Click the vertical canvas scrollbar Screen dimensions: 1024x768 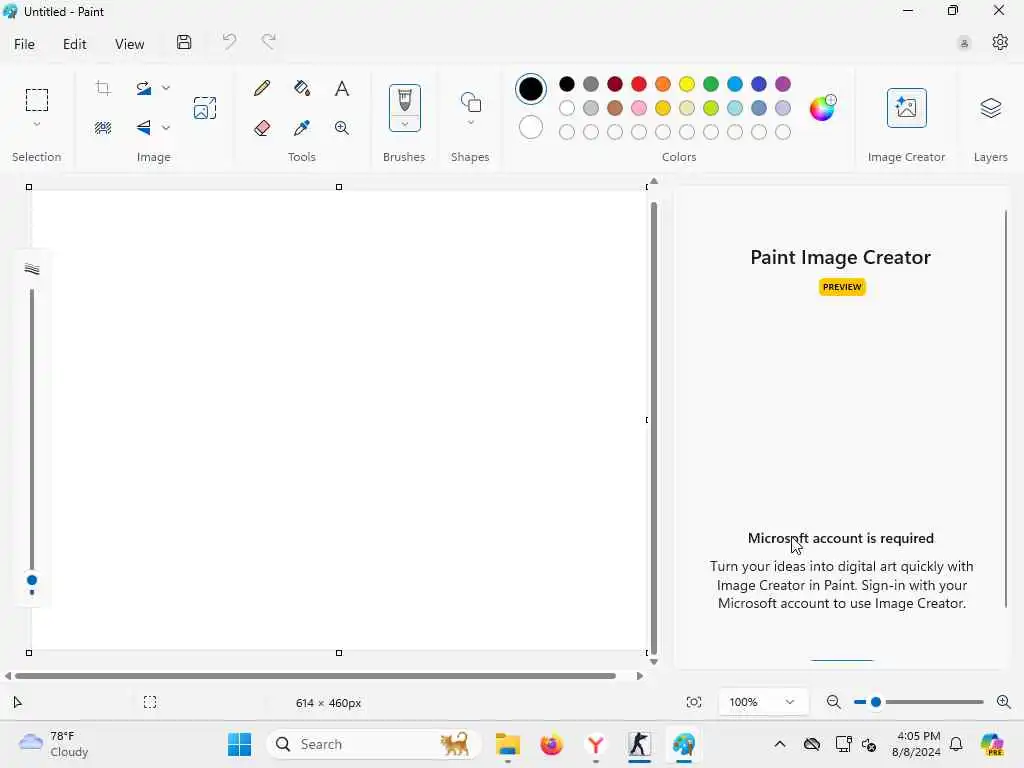coord(654,428)
